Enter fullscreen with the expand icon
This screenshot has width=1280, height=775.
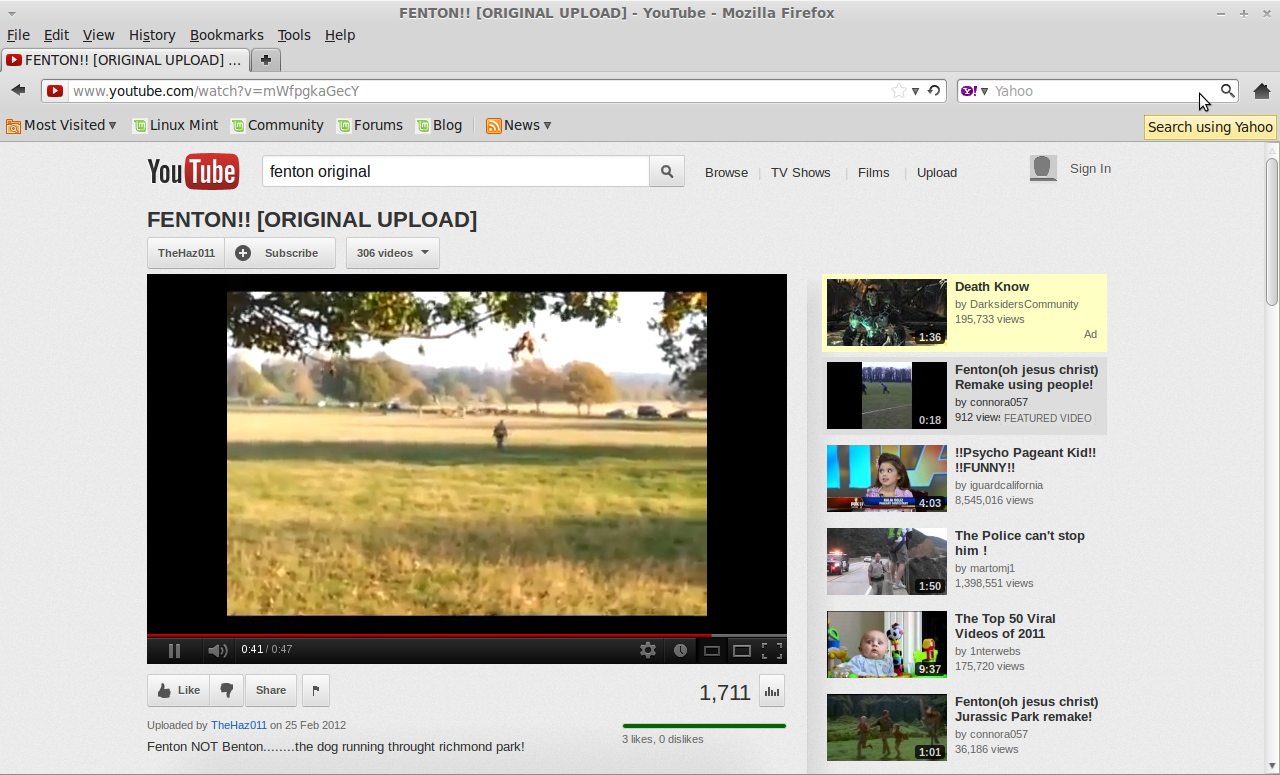pos(772,651)
